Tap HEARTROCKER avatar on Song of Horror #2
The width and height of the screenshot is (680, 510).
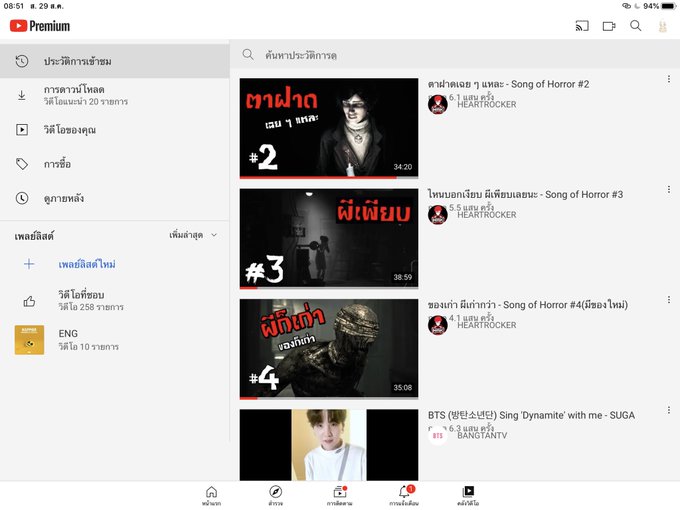click(438, 105)
